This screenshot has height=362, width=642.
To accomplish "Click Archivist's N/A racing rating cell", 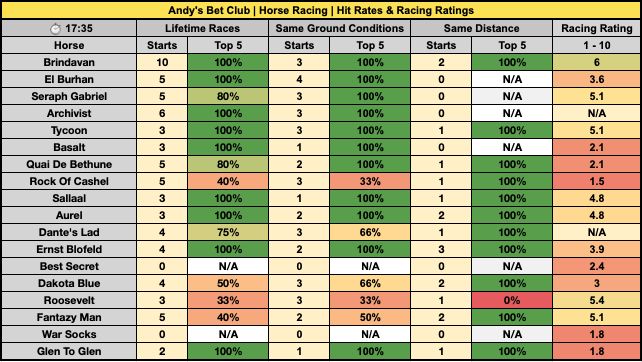I will coord(597,113).
